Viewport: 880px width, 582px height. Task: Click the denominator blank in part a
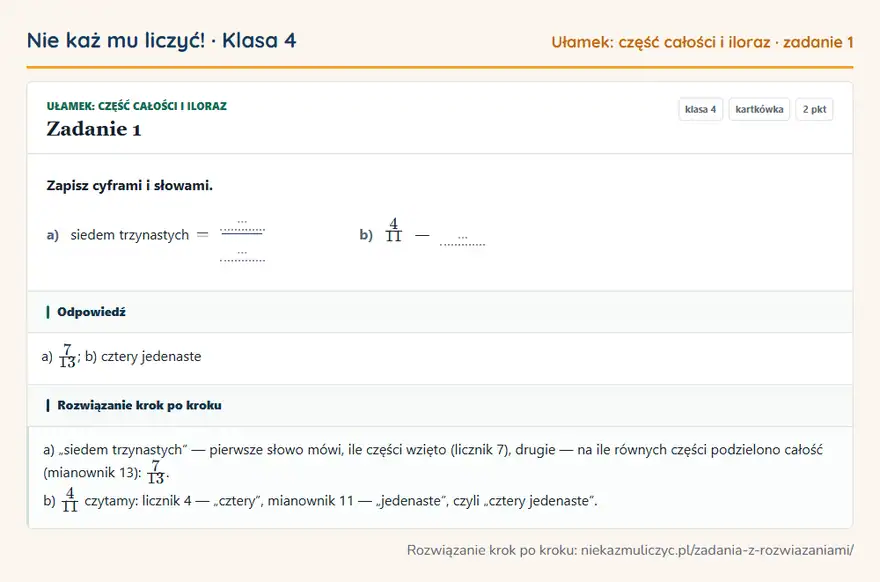click(242, 256)
